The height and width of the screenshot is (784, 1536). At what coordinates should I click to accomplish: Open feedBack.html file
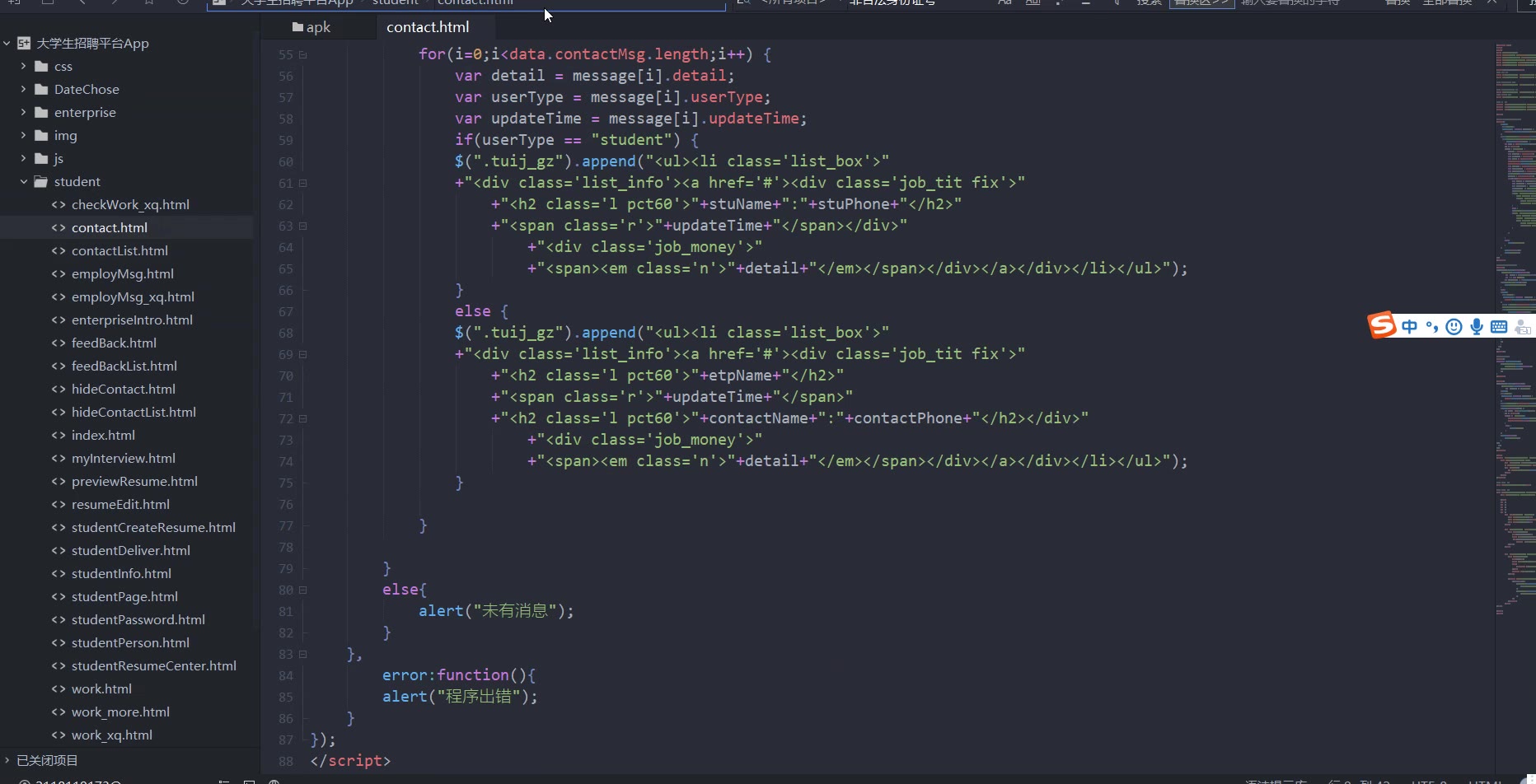coord(114,343)
